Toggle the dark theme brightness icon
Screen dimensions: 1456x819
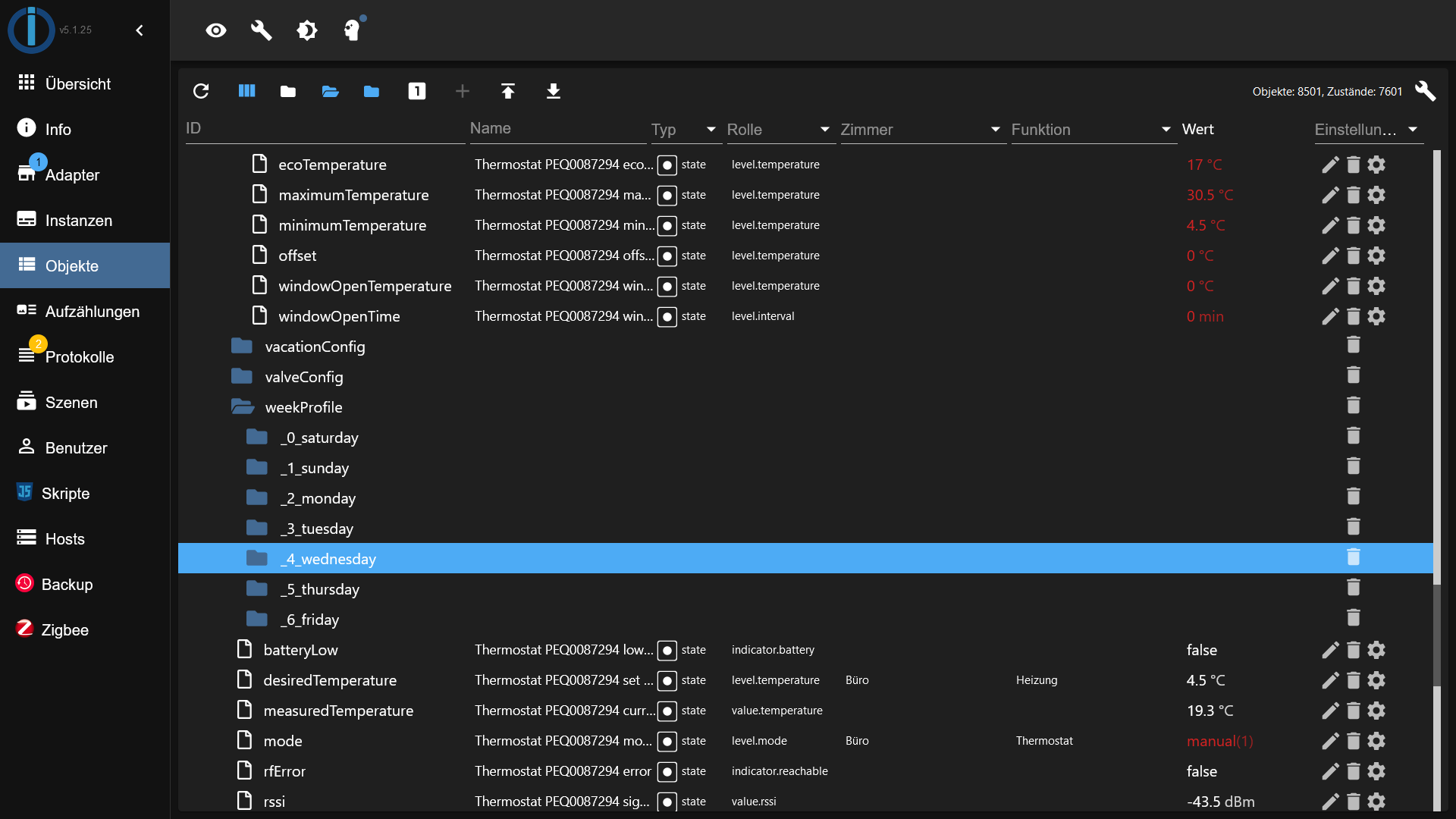307,30
